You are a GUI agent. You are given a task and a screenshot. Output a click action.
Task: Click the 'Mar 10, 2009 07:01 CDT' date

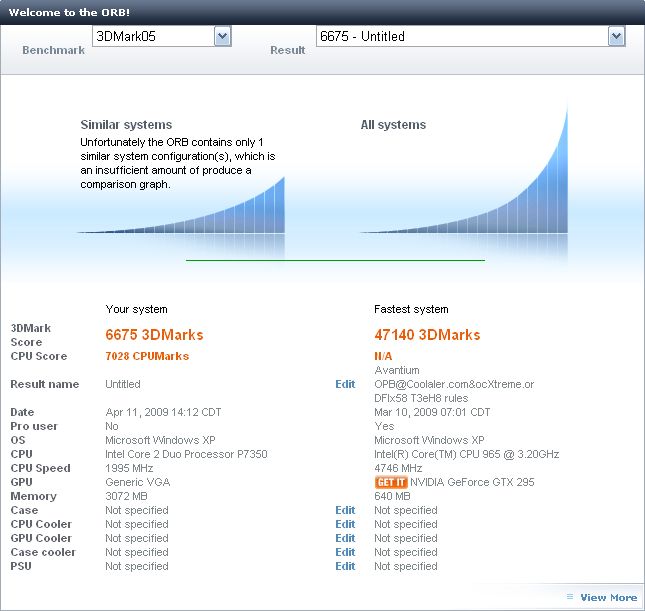(432, 412)
